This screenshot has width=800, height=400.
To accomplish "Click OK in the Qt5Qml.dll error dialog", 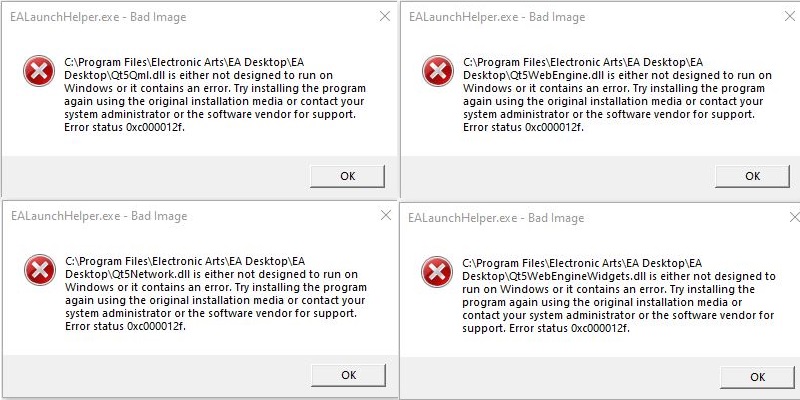I will coord(348,175).
